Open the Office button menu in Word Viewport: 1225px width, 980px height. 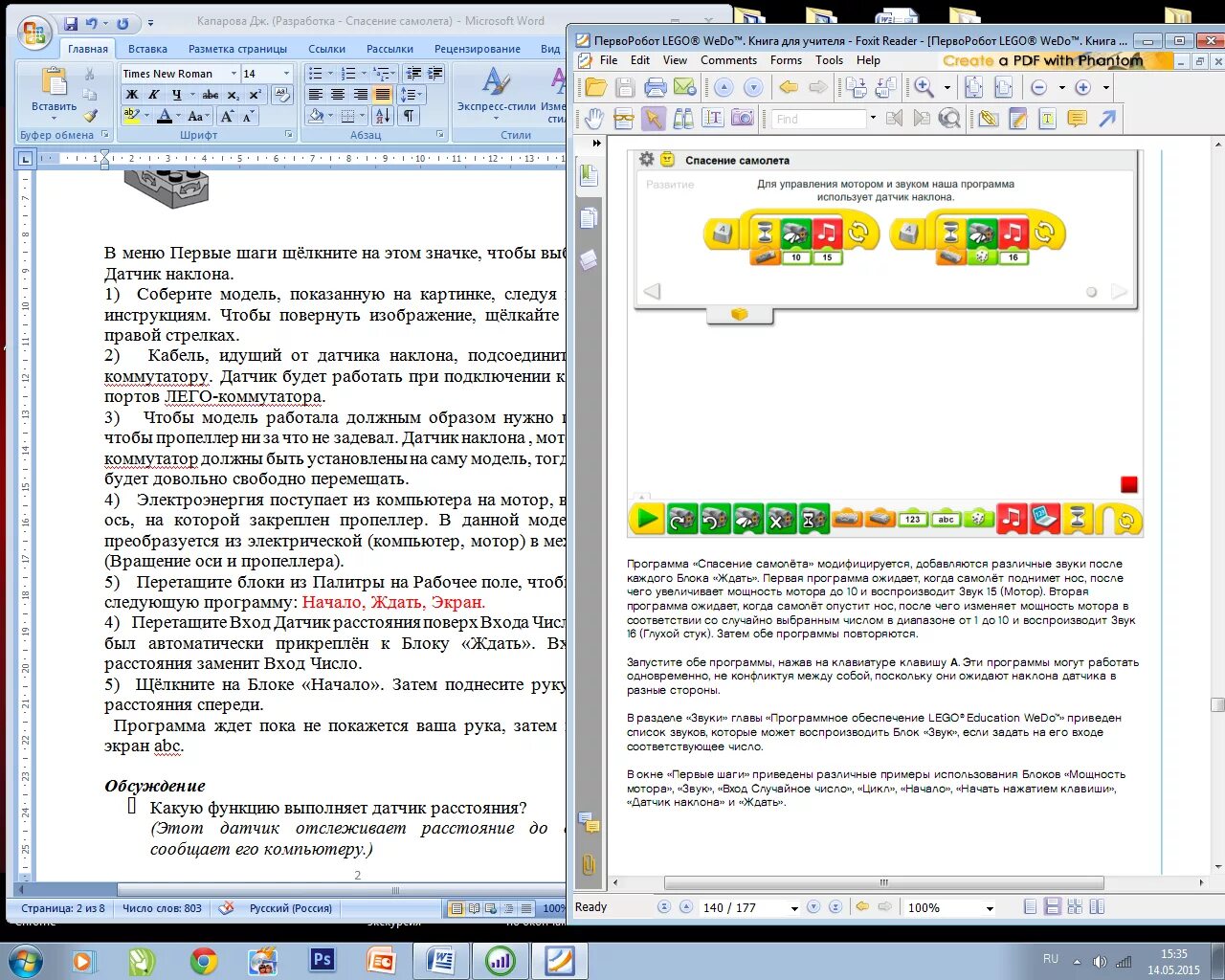[34, 33]
